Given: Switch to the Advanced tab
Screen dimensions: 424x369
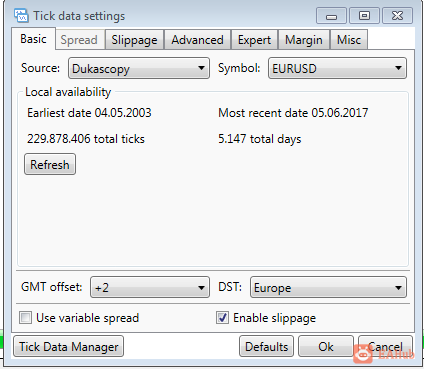Looking at the screenshot, I should (197, 40).
